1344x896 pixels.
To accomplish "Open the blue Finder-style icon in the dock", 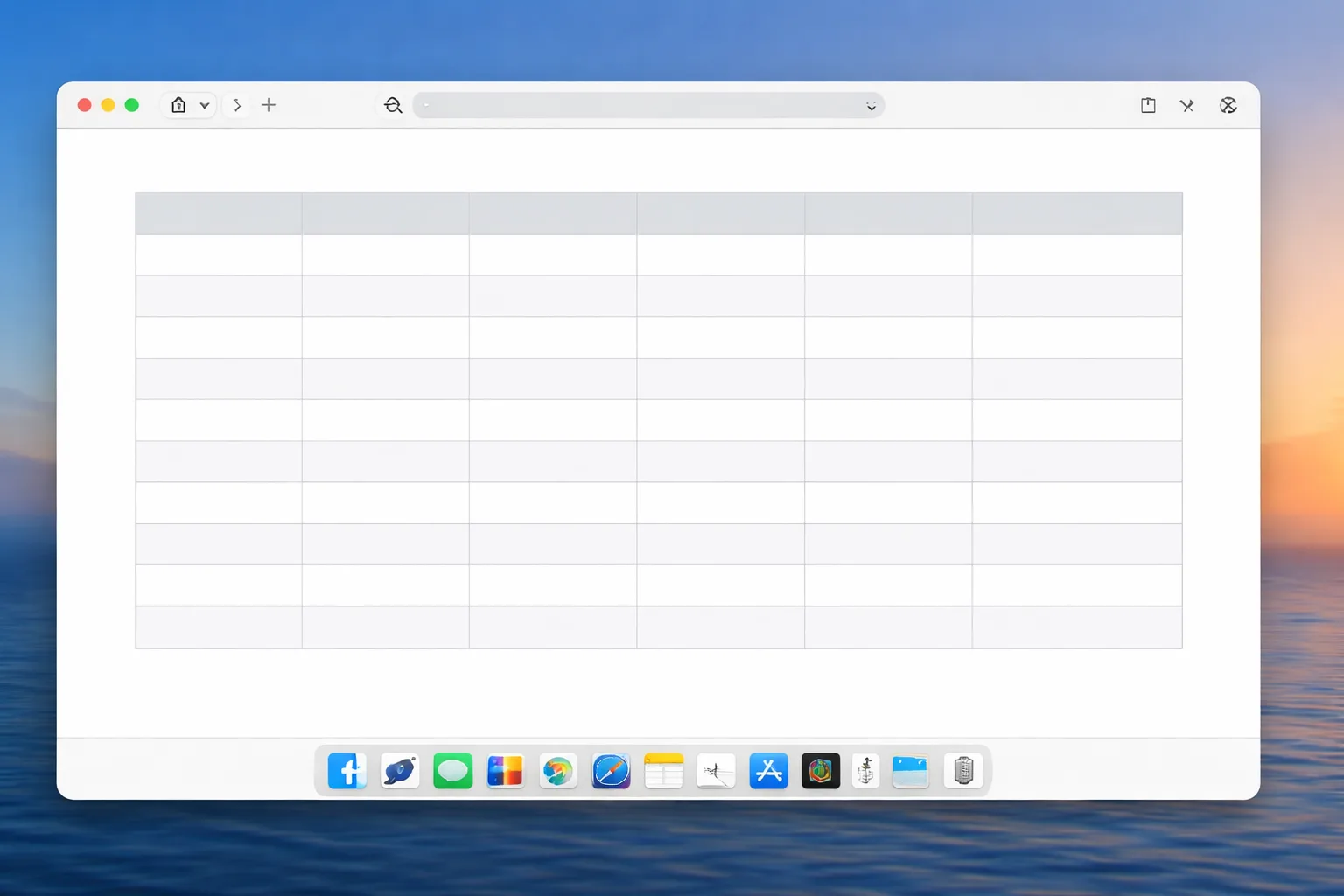I will coord(347,771).
